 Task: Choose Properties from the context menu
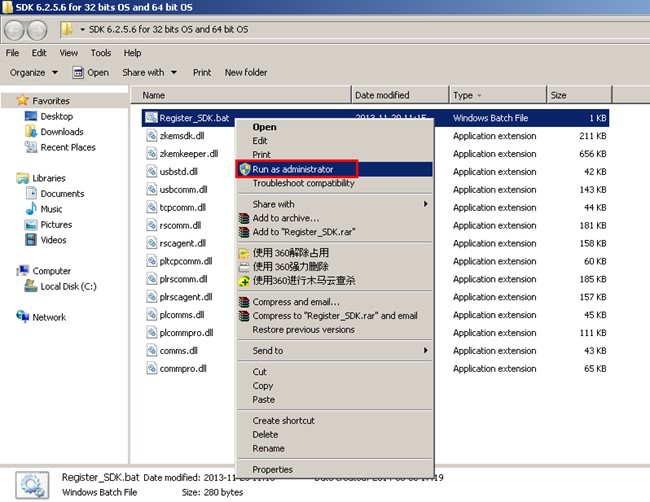point(272,469)
